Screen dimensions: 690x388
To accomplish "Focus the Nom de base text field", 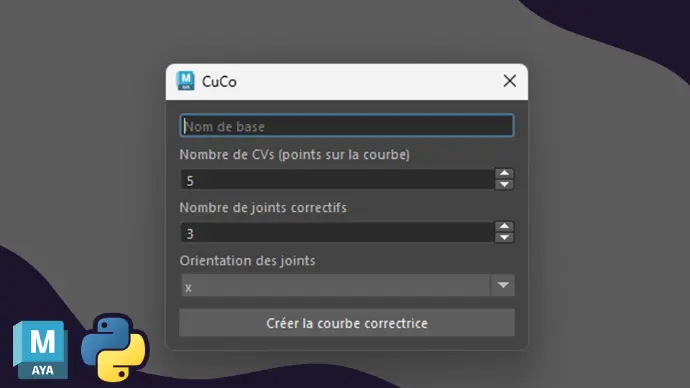I will (347, 126).
